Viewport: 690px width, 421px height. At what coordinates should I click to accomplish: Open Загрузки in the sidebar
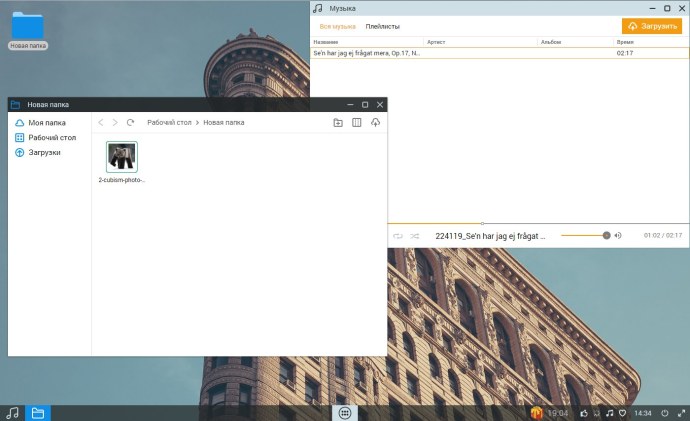point(44,152)
